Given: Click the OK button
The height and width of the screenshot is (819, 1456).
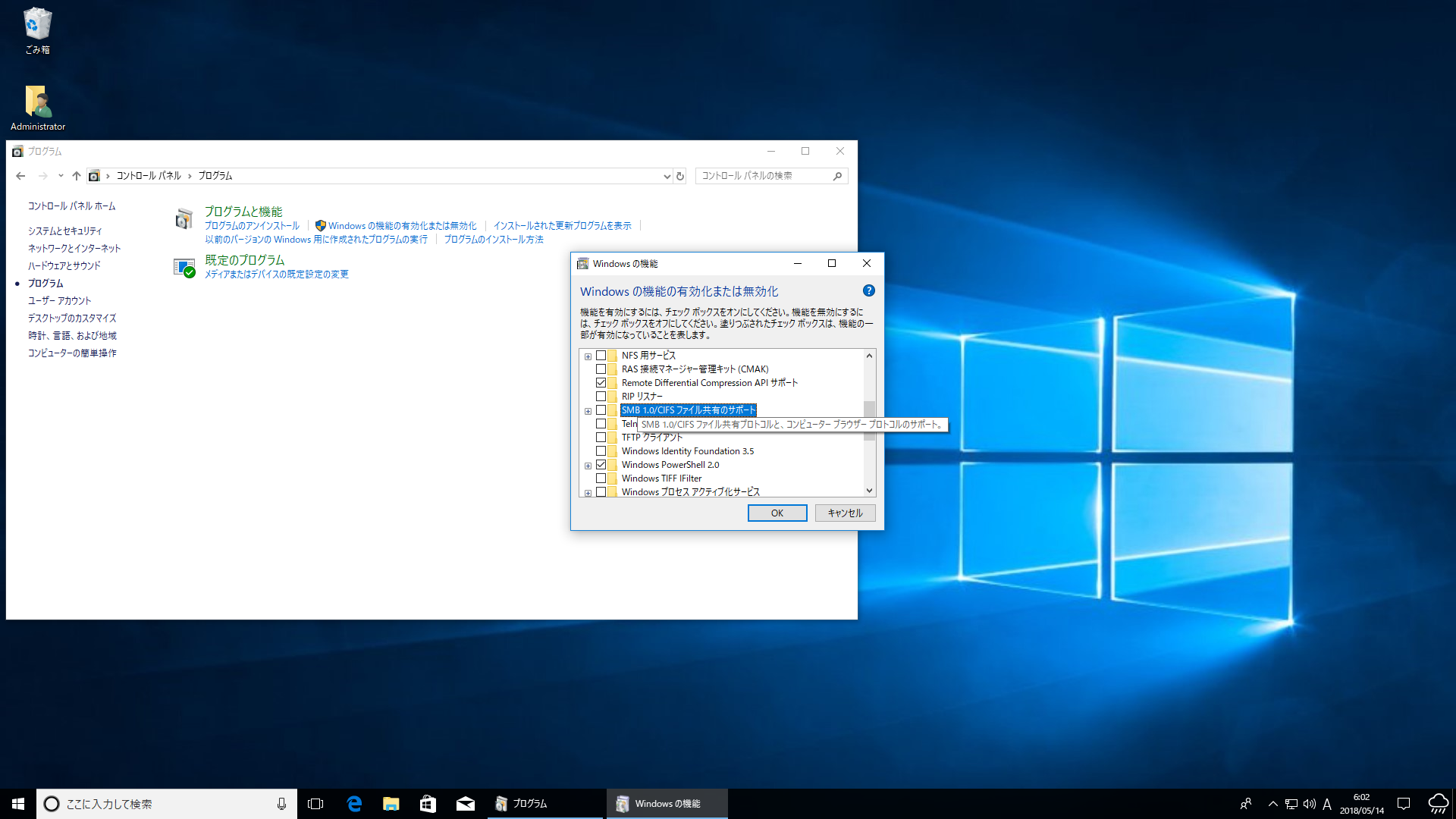Looking at the screenshot, I should [x=777, y=513].
